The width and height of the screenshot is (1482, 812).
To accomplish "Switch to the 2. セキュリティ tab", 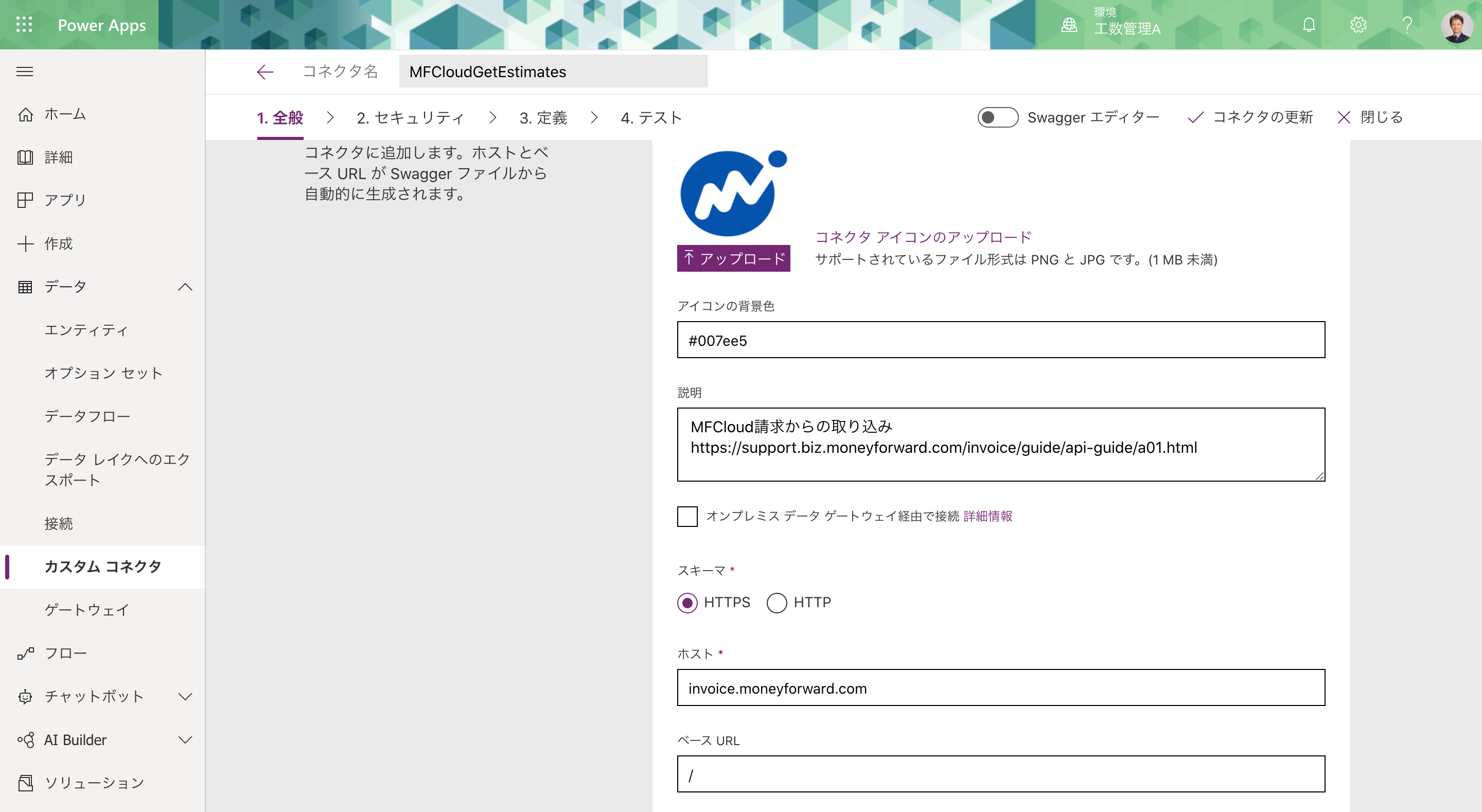I will click(x=411, y=117).
